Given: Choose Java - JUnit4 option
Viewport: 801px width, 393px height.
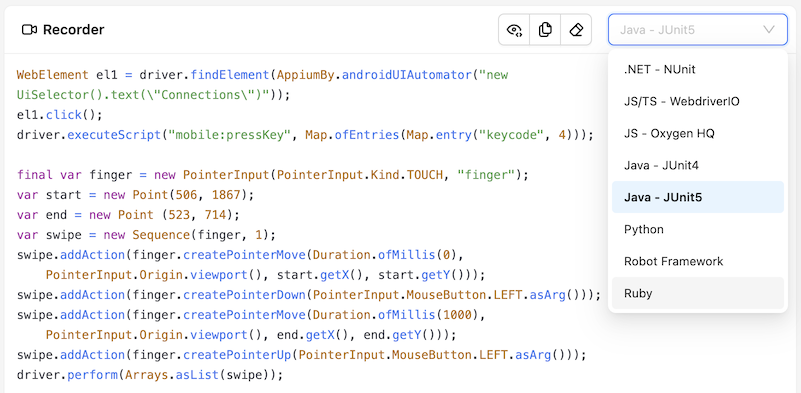Looking at the screenshot, I should tap(698, 165).
